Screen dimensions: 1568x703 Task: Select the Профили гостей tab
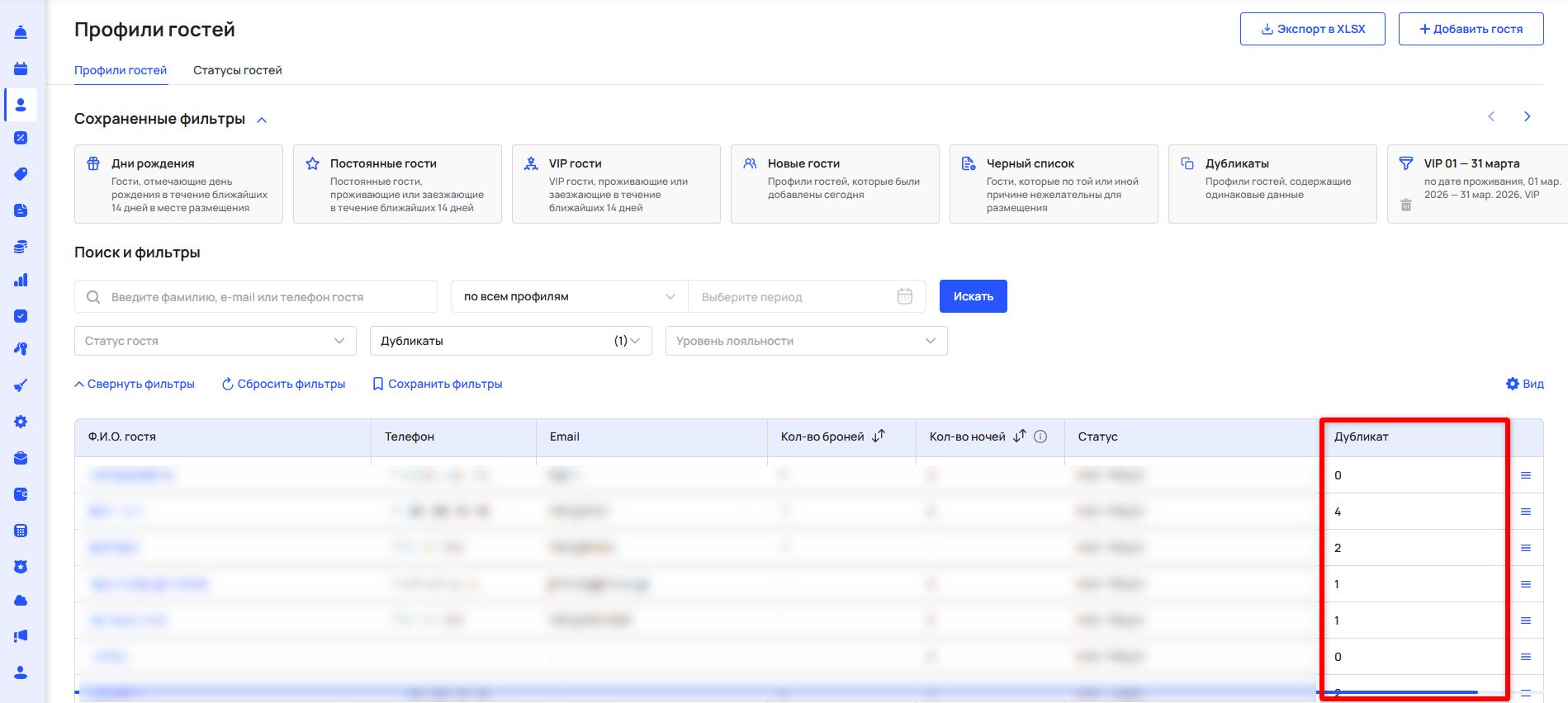[x=121, y=70]
